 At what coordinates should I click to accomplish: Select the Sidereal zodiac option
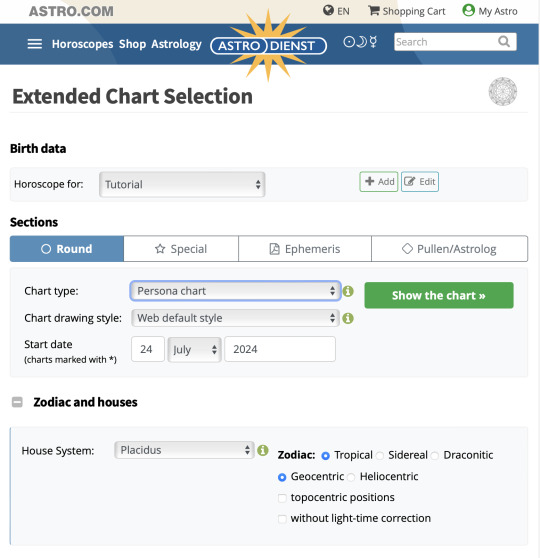point(380,456)
